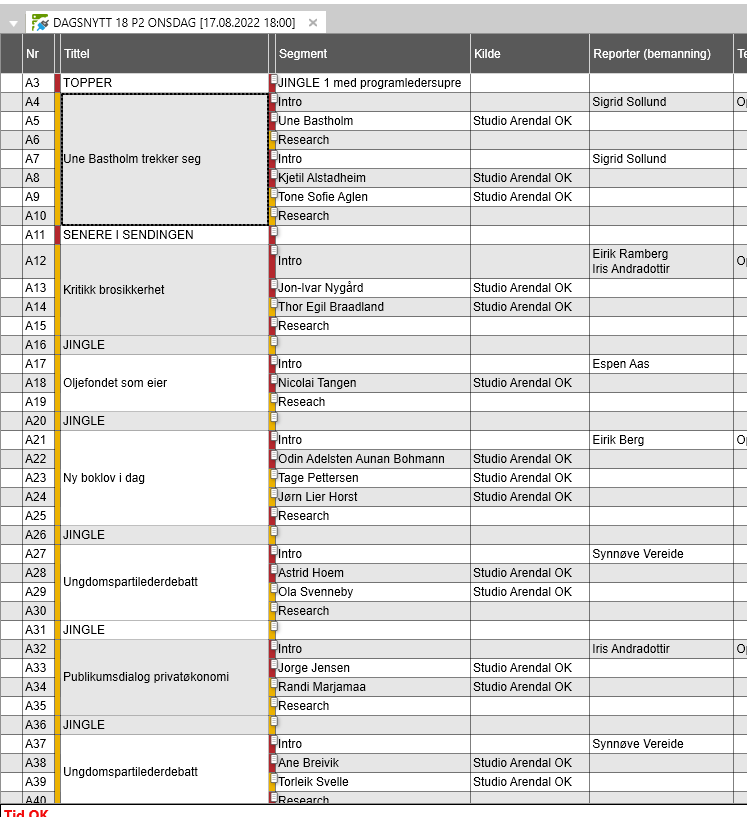Viewport: 747px width, 817px height.
Task: Click the note icon in row A36 segment
Action: click(x=273, y=721)
